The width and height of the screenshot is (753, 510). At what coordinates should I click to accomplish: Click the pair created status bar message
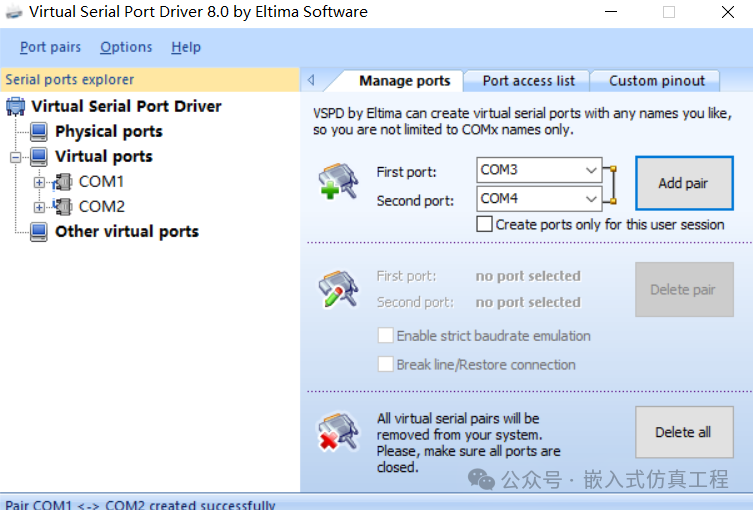click(x=140, y=504)
